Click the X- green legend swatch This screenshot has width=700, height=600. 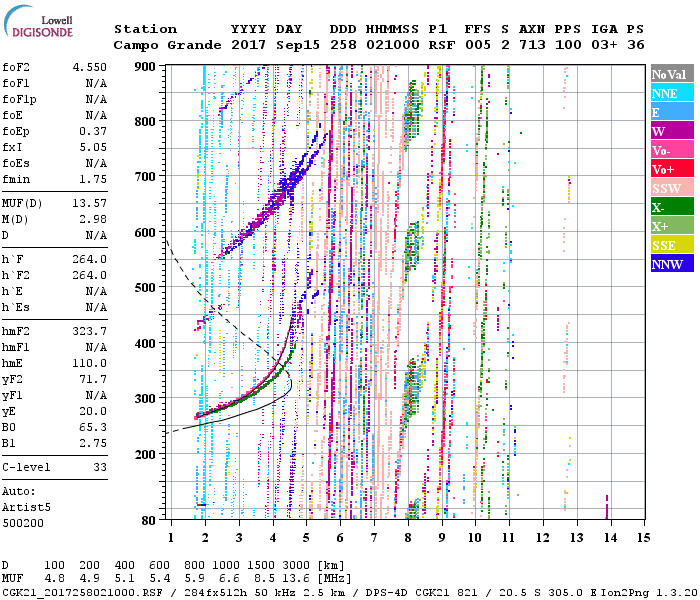pos(669,207)
